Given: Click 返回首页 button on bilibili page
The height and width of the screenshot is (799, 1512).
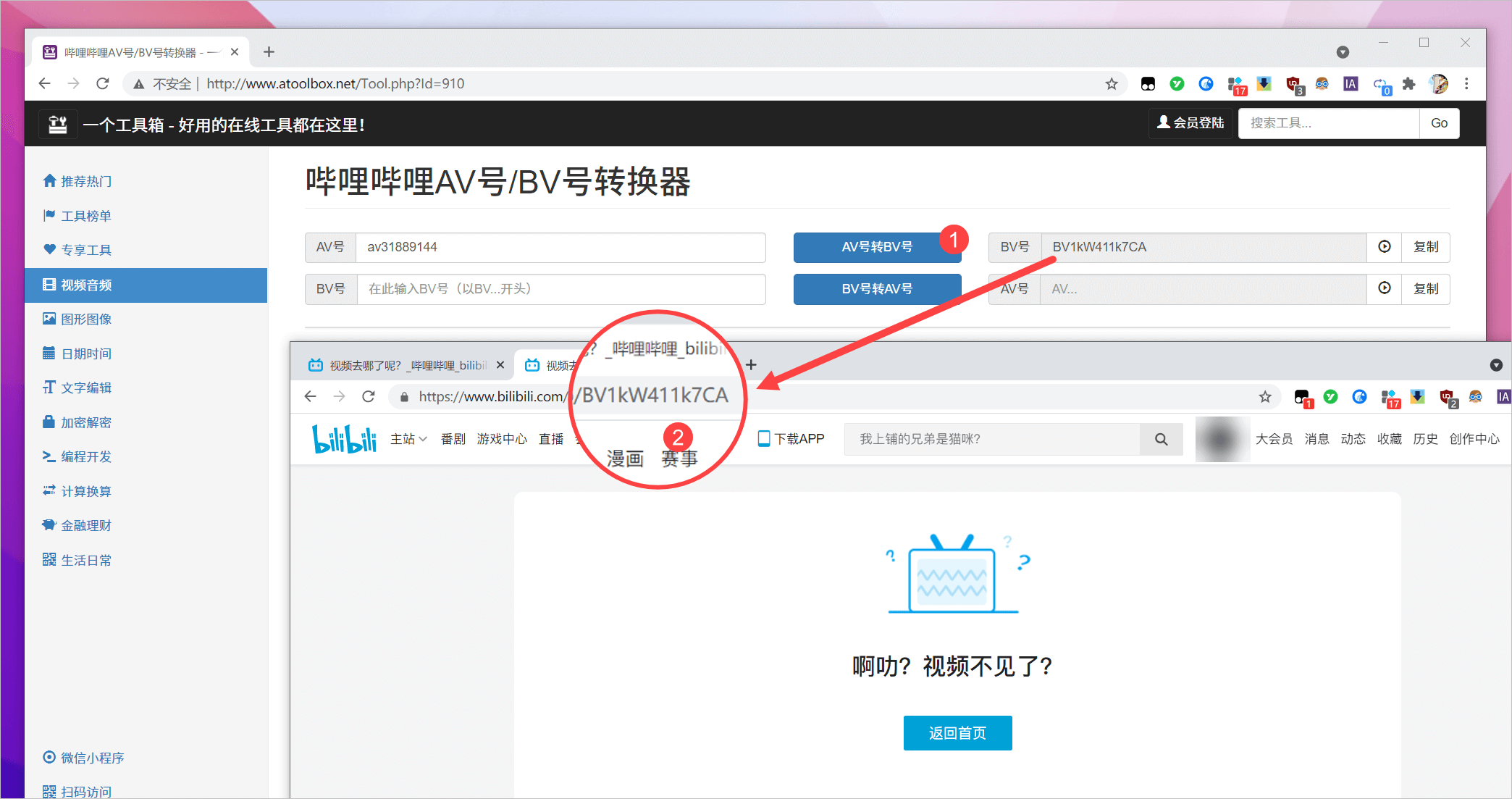Looking at the screenshot, I should pyautogui.click(x=957, y=733).
